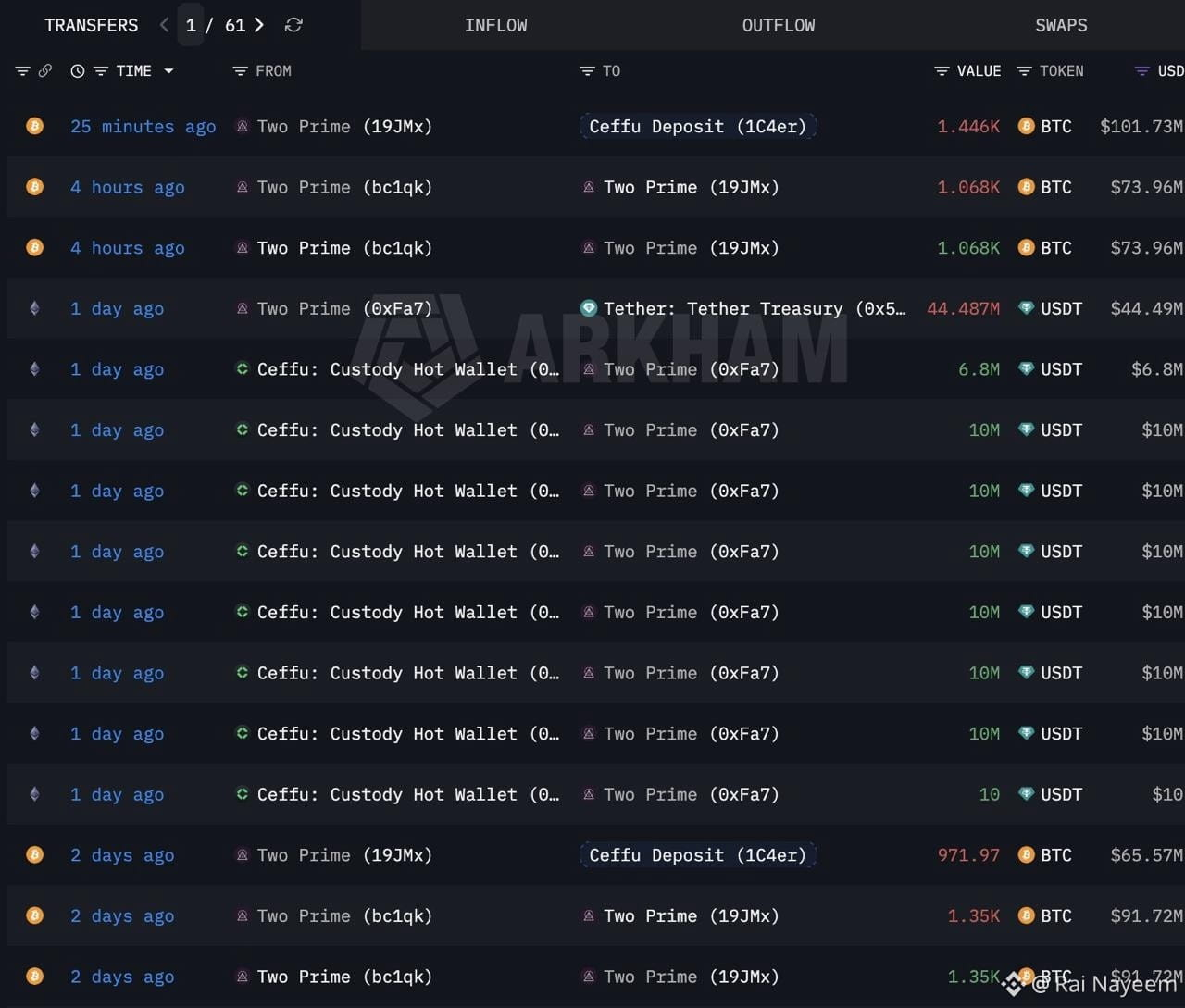Screen dimensions: 1185x1008
Task: Advance to the next transfers page
Action: [259, 25]
